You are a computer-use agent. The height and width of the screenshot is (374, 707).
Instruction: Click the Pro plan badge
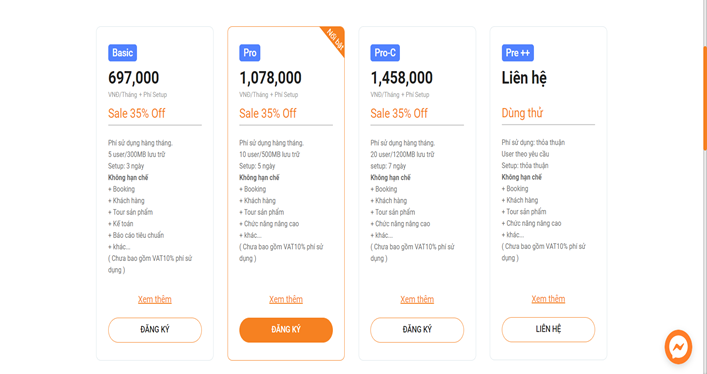(x=249, y=53)
